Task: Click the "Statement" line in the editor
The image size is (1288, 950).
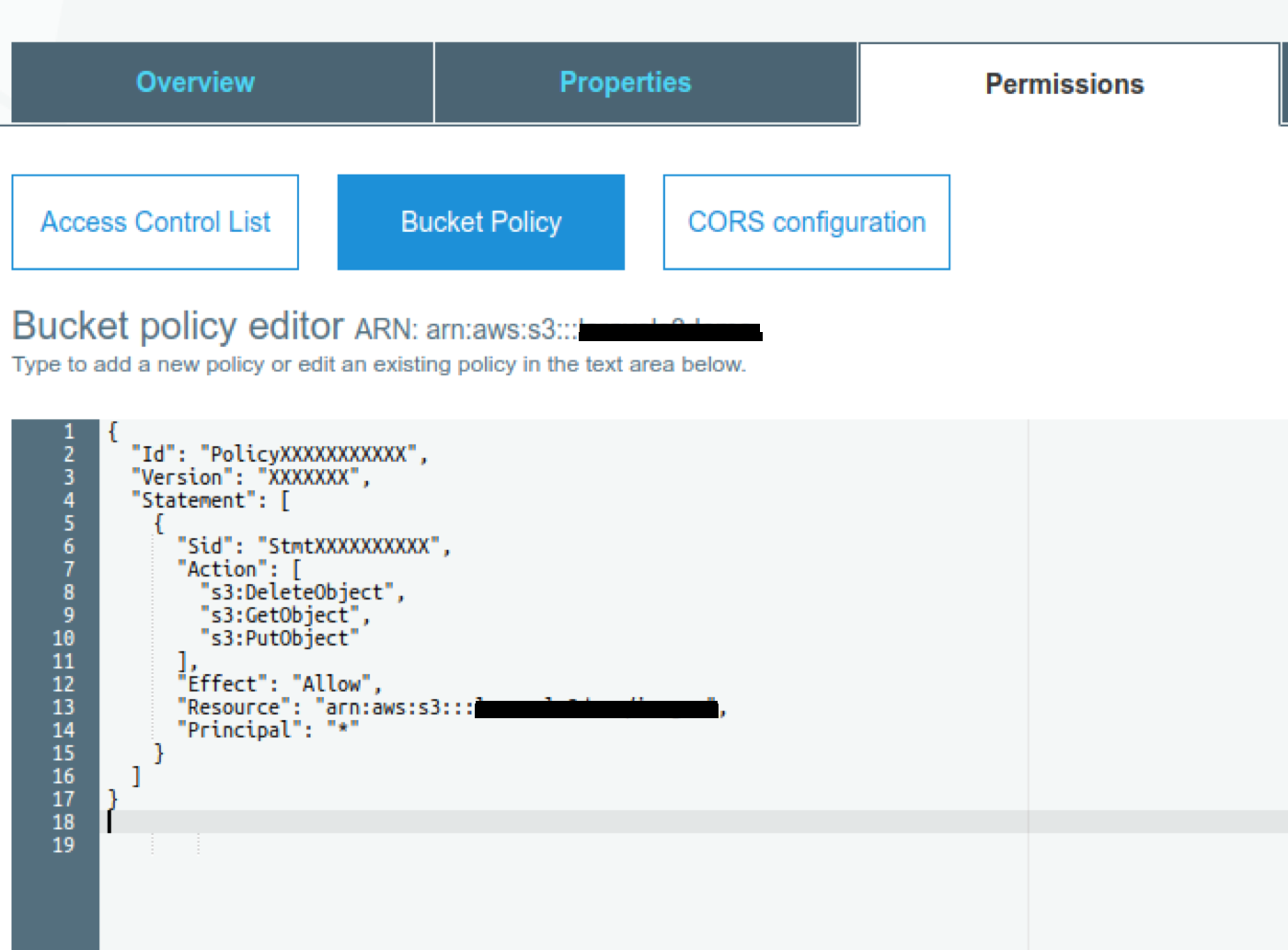Action: [210, 500]
